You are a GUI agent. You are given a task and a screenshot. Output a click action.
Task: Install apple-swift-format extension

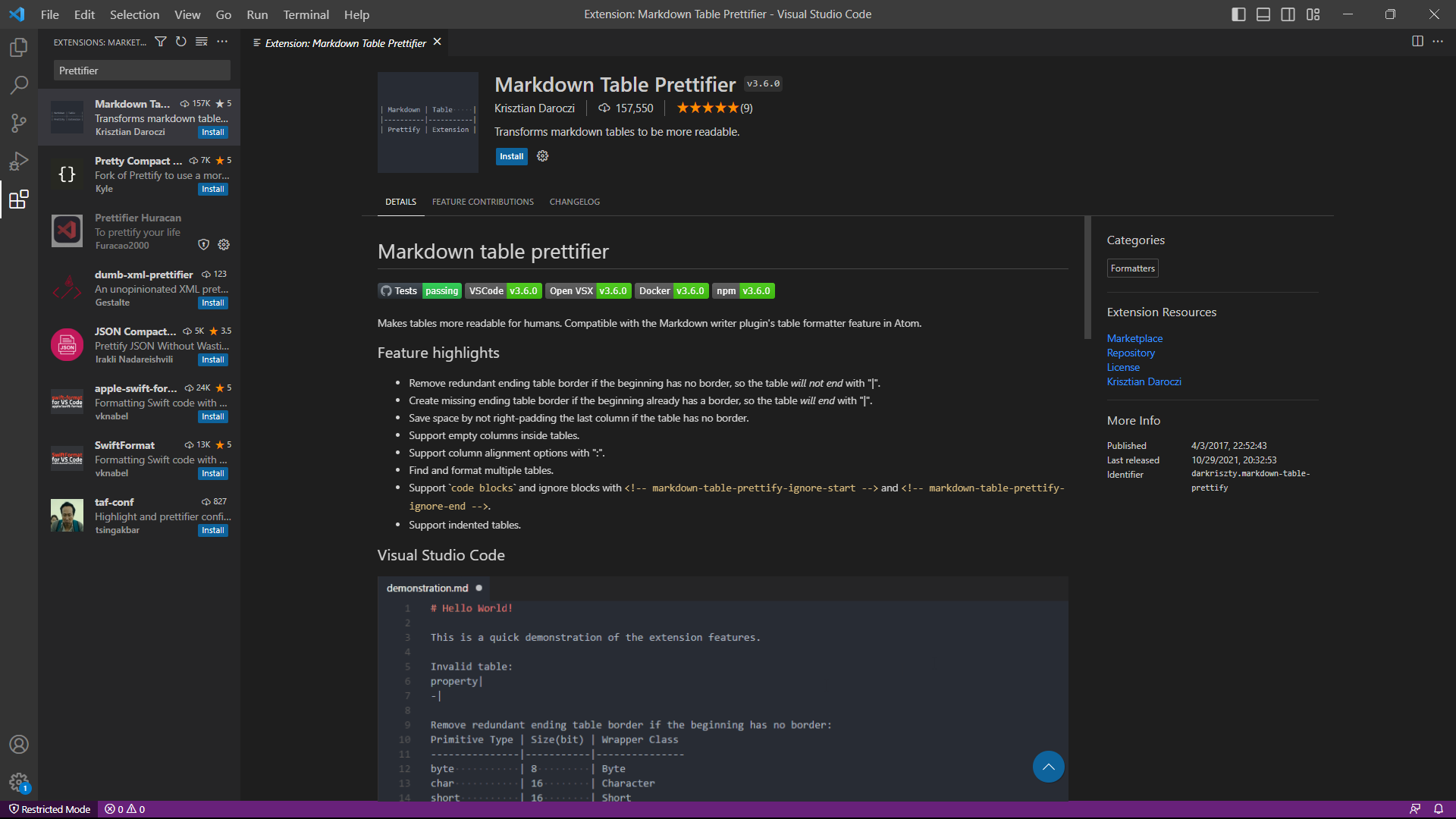click(x=213, y=417)
